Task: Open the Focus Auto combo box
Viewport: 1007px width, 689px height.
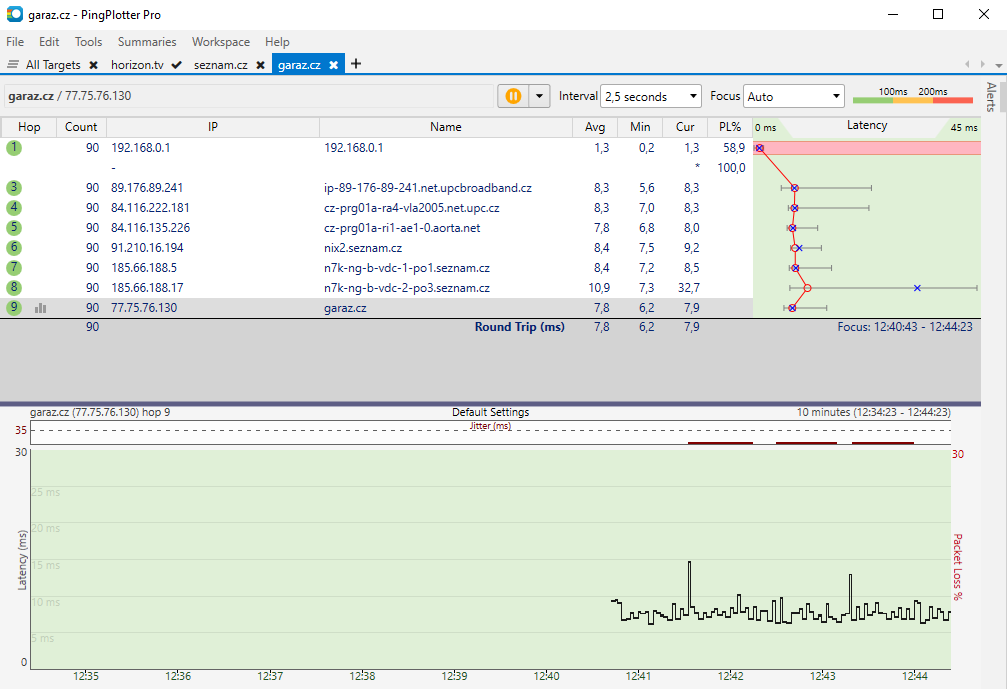Action: click(x=794, y=97)
